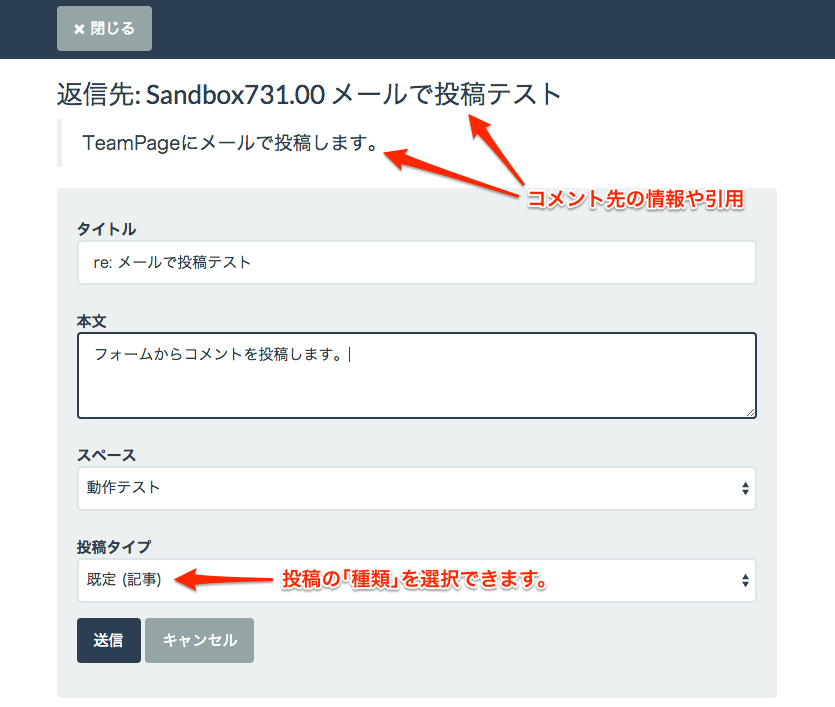The image size is (835, 707).
Task: Click the 本文 textarea resize handle
Action: tap(750, 411)
